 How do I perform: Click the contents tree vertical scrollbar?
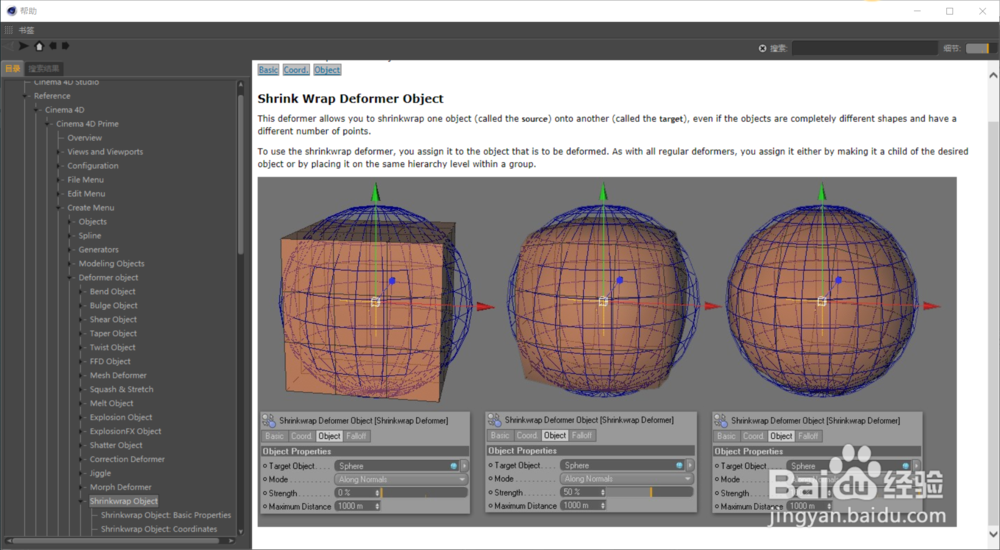[240, 172]
